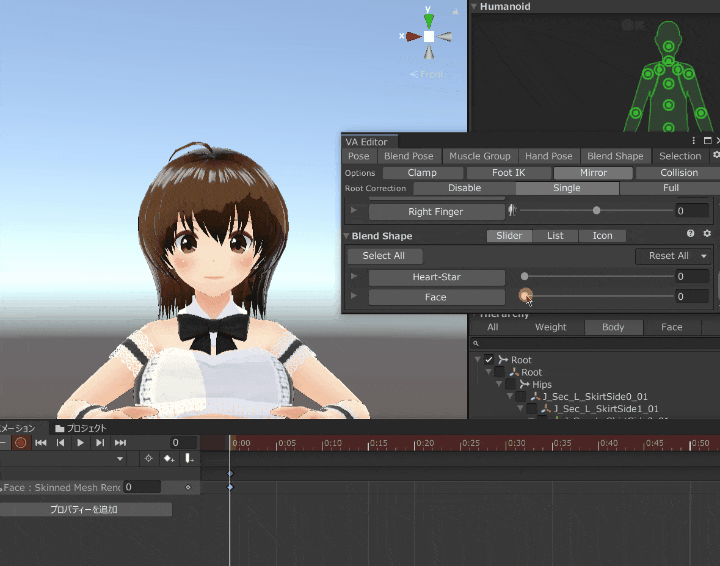
Task: Switch to the Muscle Group tab
Action: [x=479, y=156]
